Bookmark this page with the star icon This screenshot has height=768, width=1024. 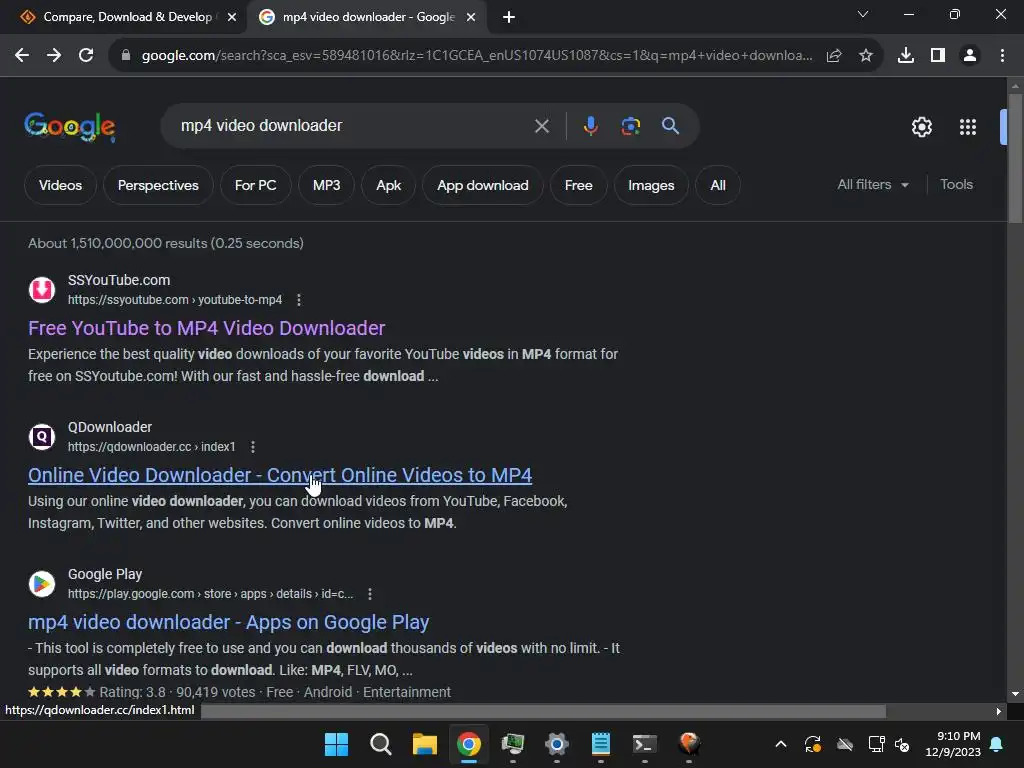point(866,56)
